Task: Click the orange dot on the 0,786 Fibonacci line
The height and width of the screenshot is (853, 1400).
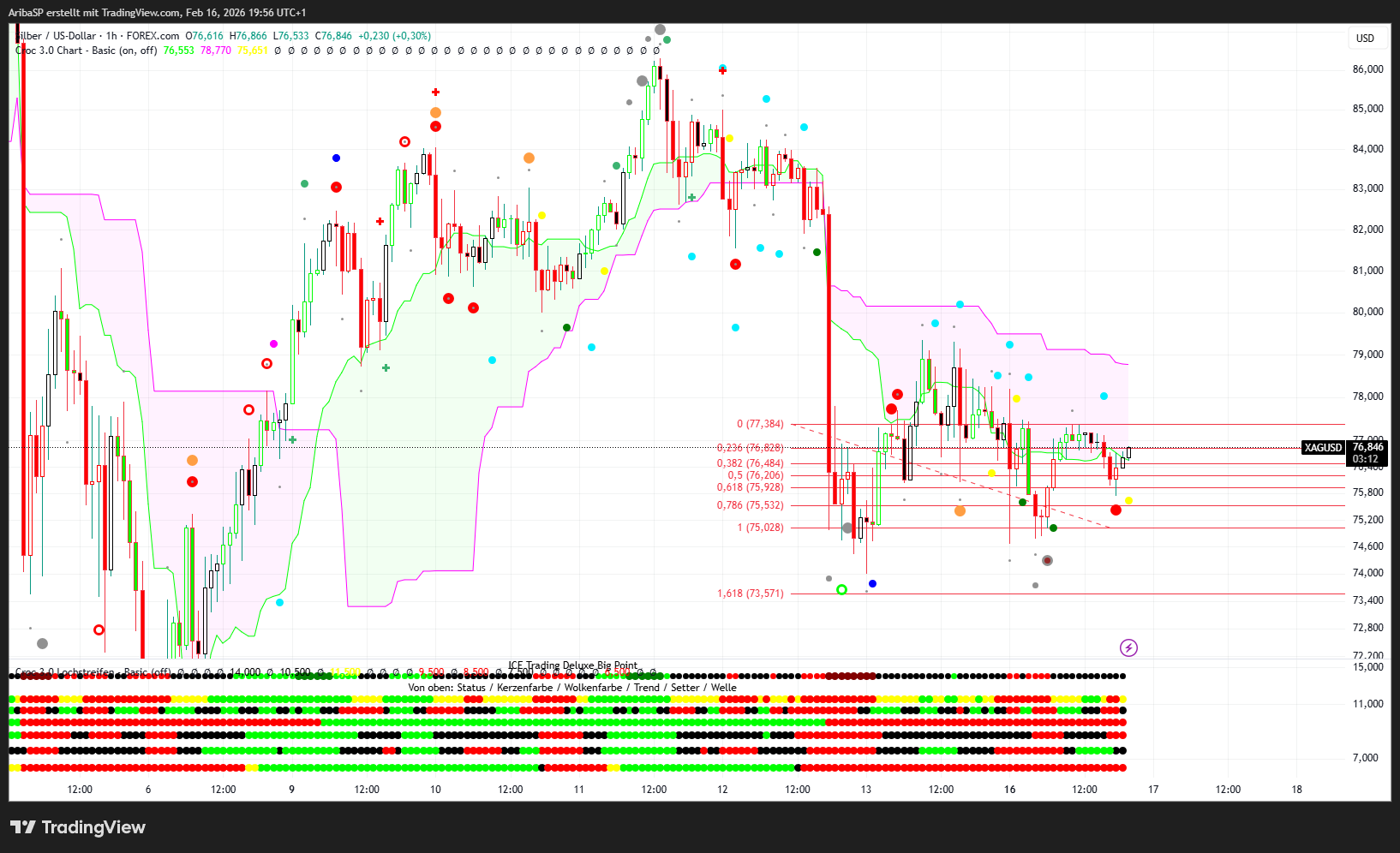Action: click(x=960, y=511)
